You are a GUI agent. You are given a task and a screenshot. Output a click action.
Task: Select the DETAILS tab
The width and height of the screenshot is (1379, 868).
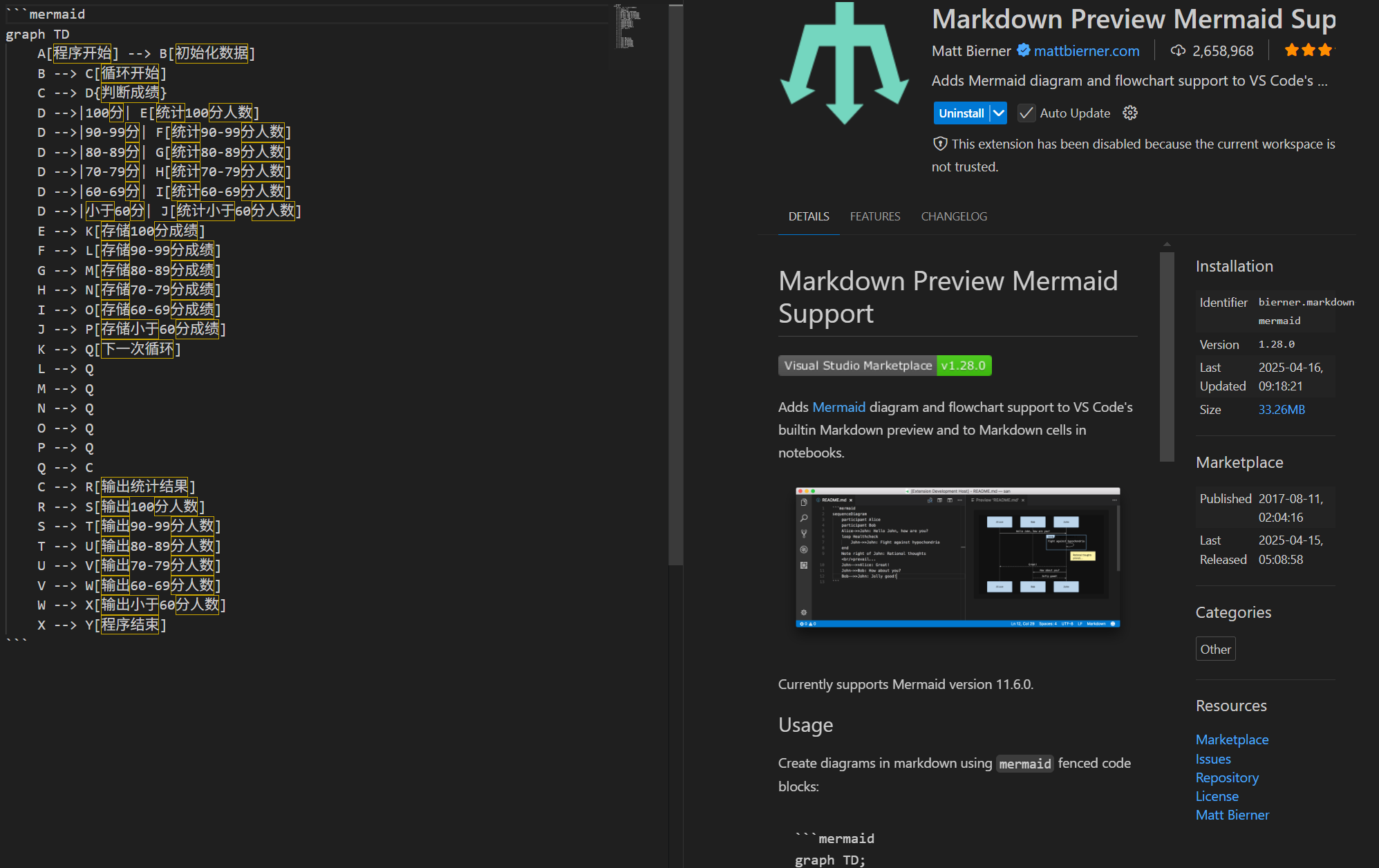(x=809, y=216)
